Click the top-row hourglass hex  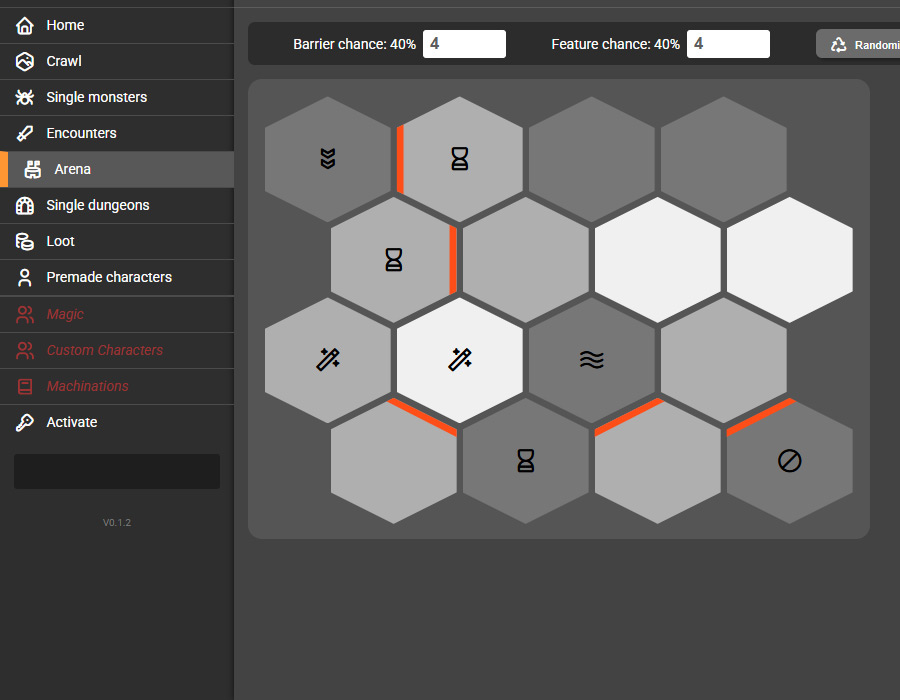click(460, 159)
